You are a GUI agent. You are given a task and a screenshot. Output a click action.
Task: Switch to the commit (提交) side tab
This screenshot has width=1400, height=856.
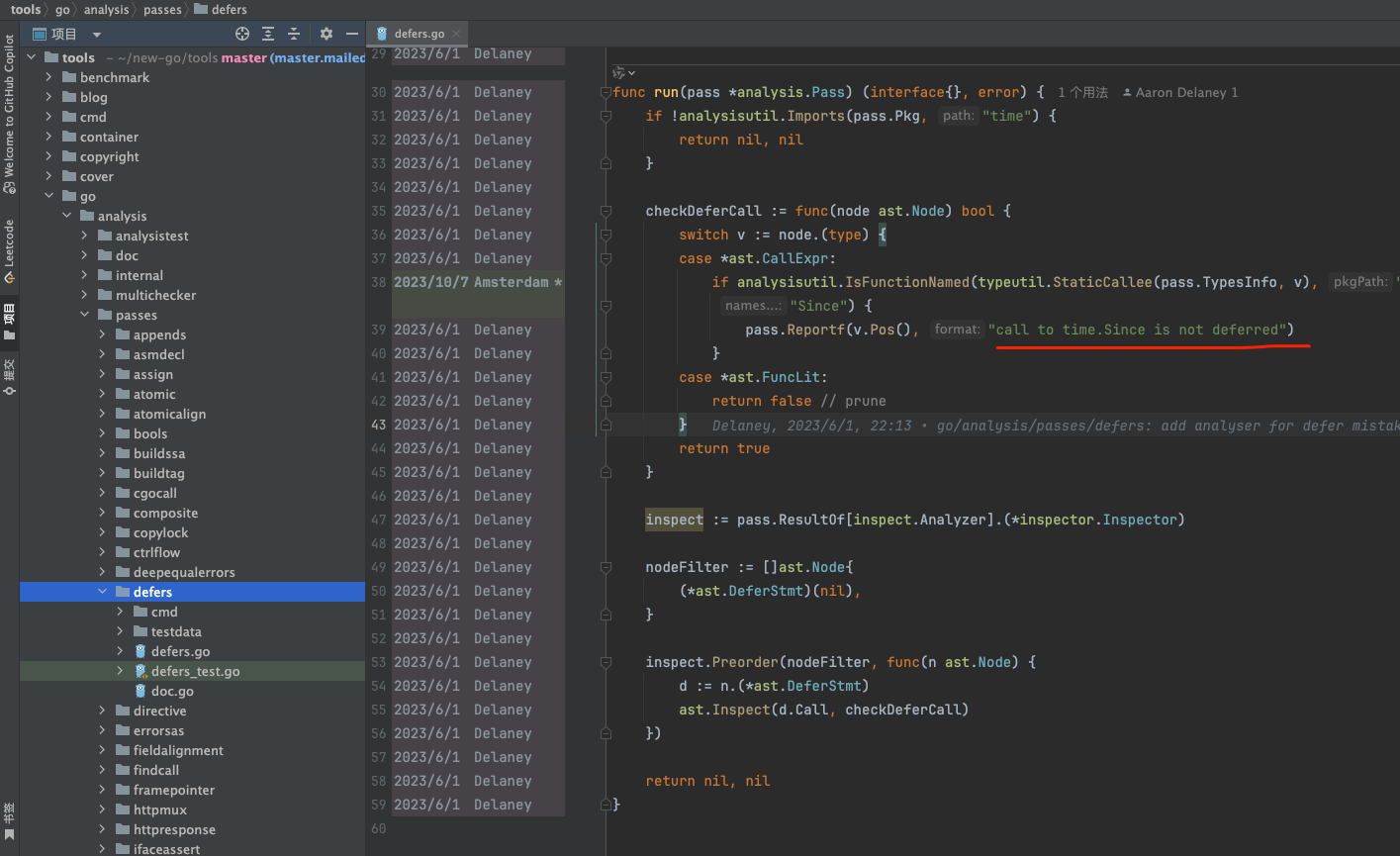(x=9, y=378)
